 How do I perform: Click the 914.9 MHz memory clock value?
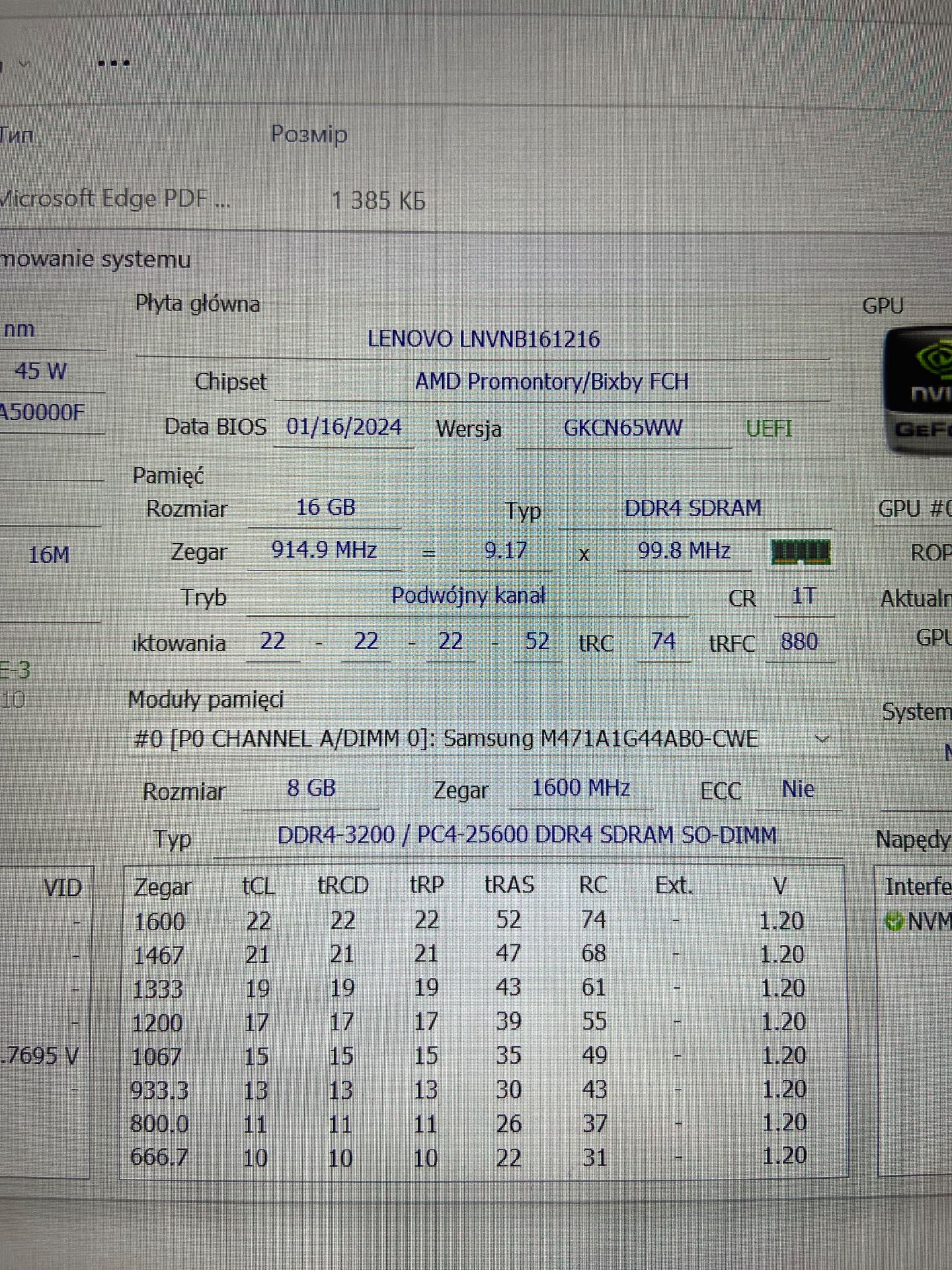pos(324,550)
